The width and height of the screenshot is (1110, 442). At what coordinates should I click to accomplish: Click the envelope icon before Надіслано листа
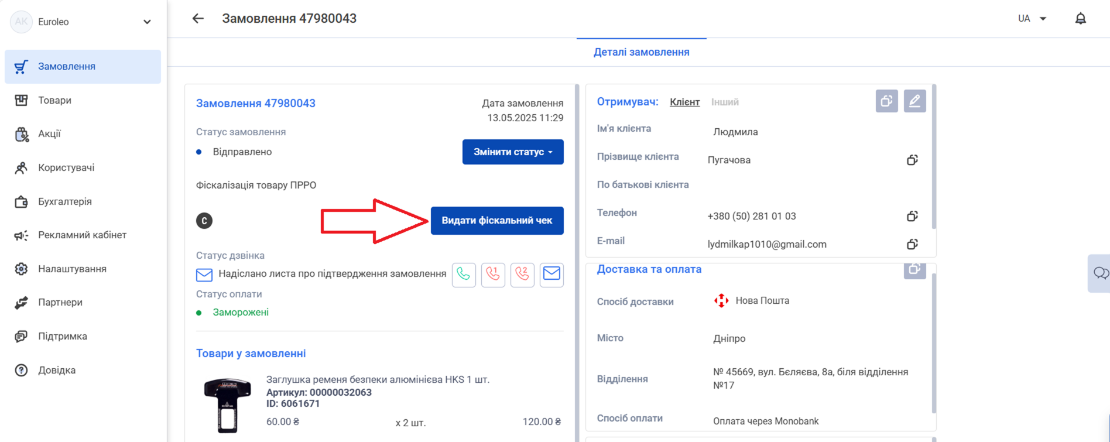204,274
